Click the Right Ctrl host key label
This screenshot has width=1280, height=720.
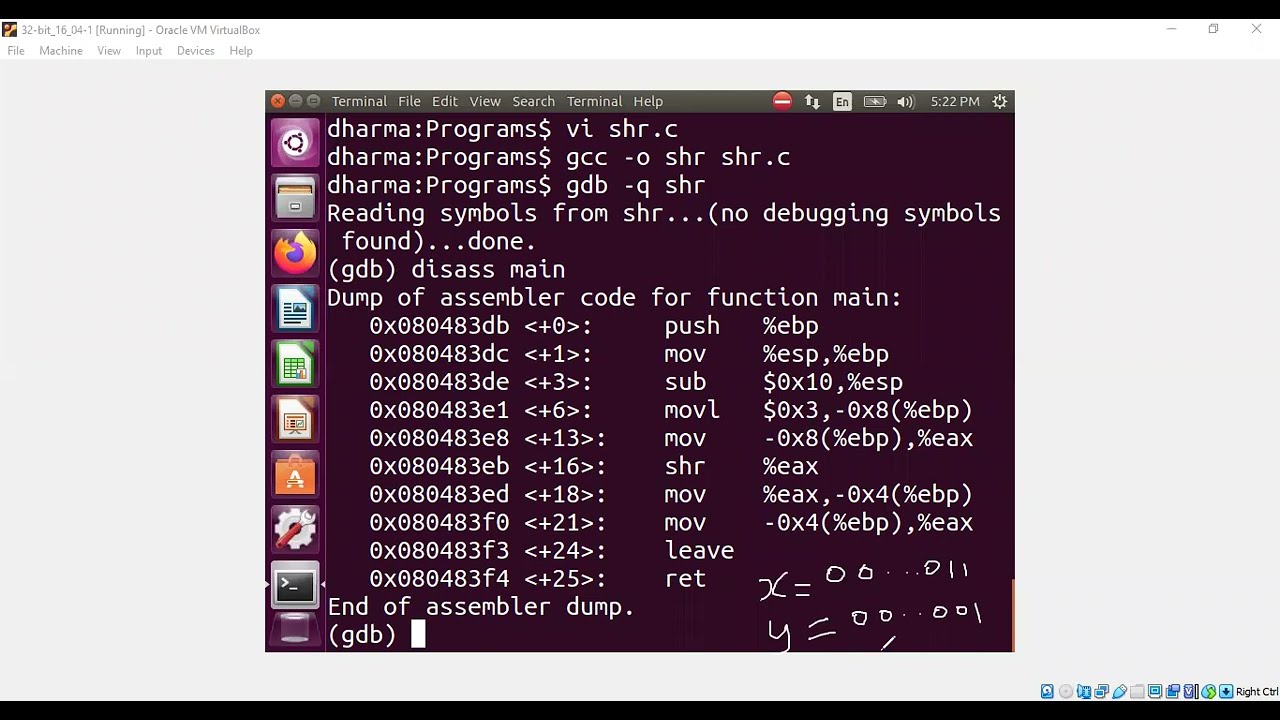click(x=1257, y=691)
